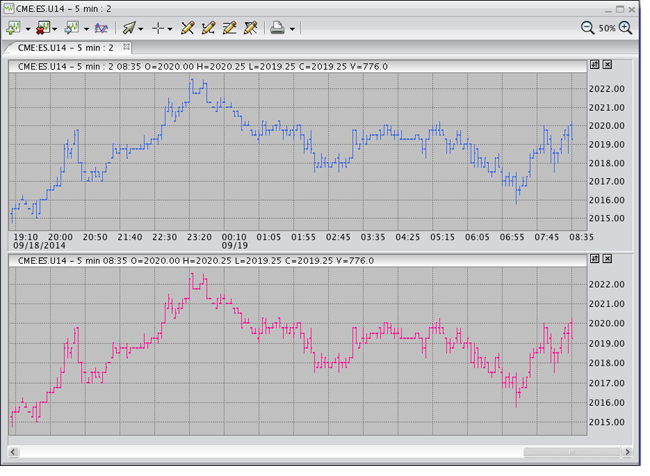This screenshot has width=650, height=476.
Task: Expand the blue-arrow chart dropdown
Action: (86, 29)
